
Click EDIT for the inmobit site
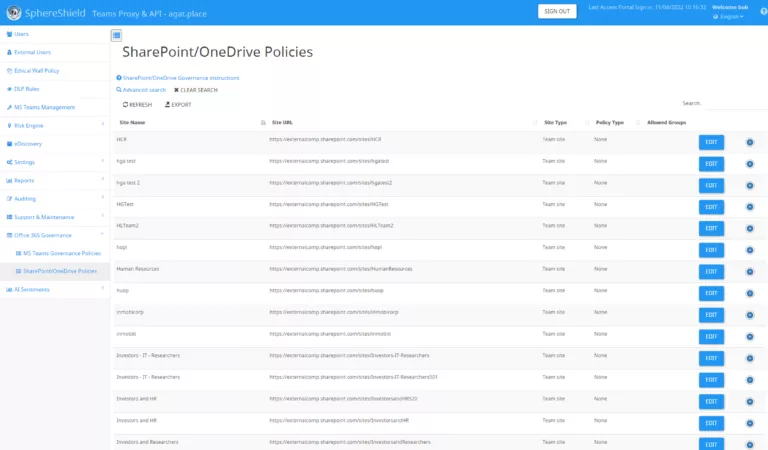(x=711, y=337)
